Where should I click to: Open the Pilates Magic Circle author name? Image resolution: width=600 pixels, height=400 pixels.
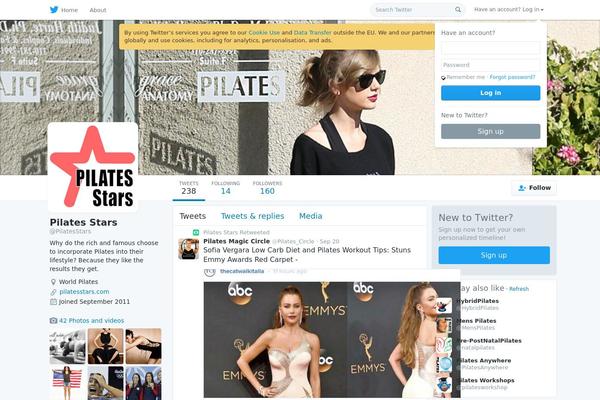pyautogui.click(x=236, y=241)
